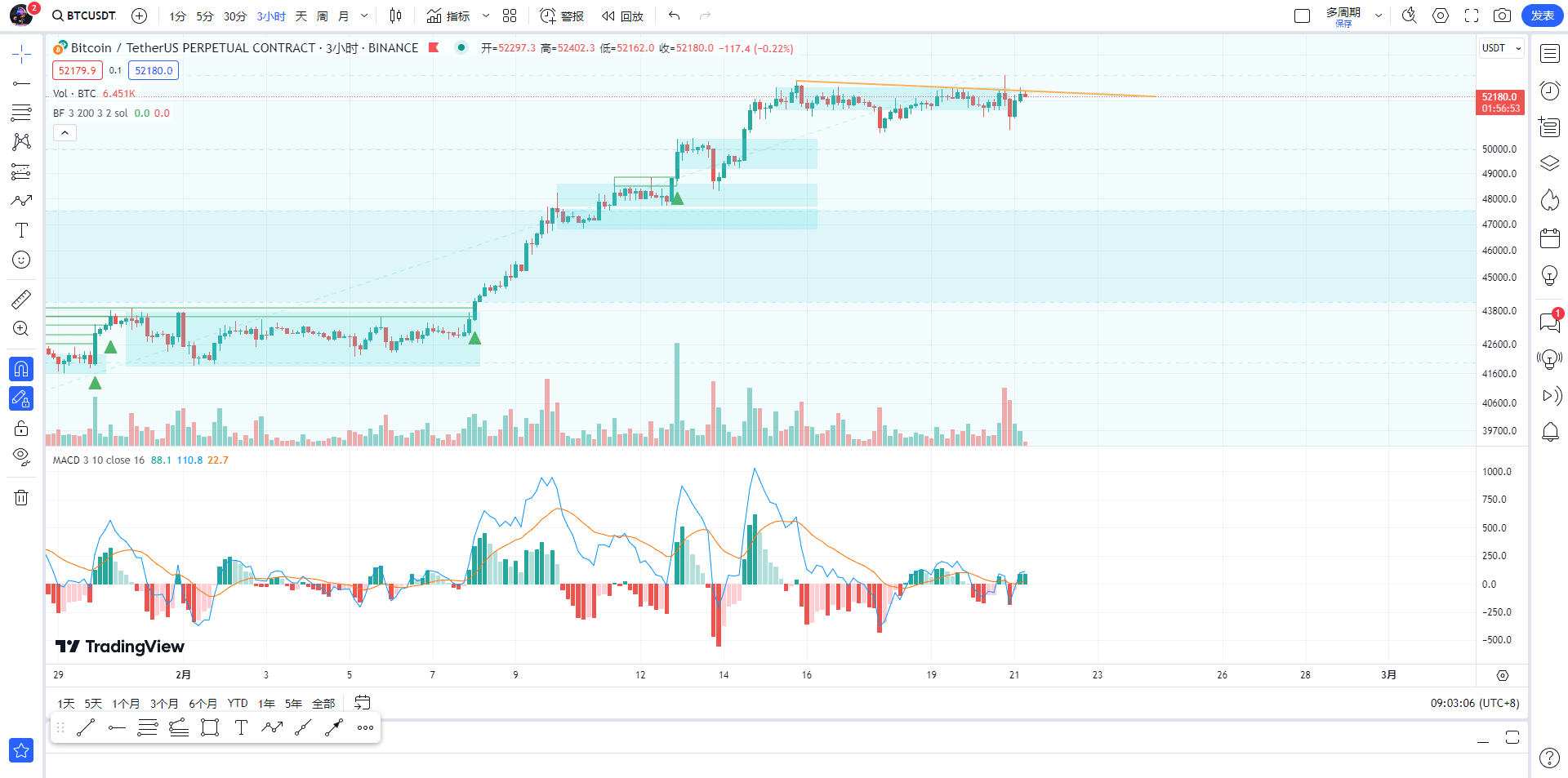This screenshot has height=778, width=1568.
Task: Toggle hide all drawings eye icon
Action: [x=21, y=456]
